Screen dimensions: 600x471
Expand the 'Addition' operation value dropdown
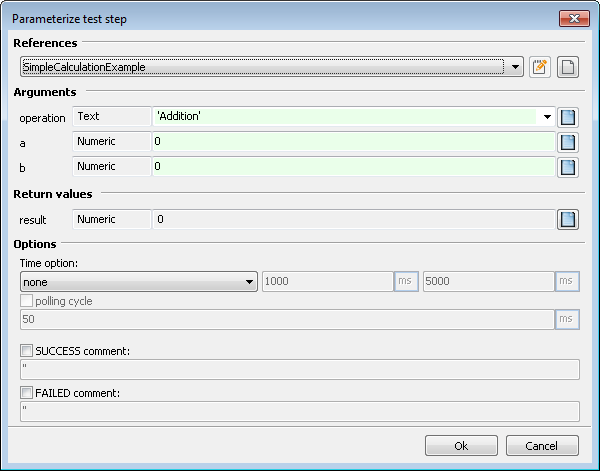tap(547, 117)
